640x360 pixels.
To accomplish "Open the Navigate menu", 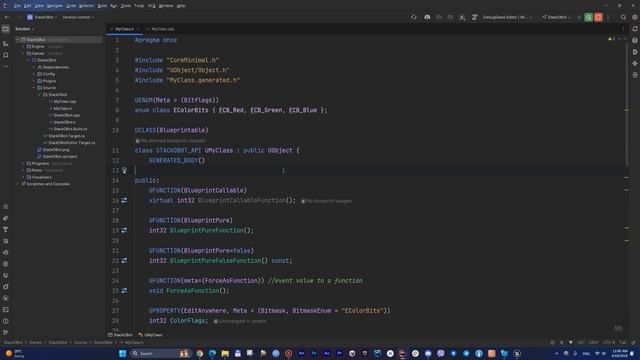I will 54,6.
